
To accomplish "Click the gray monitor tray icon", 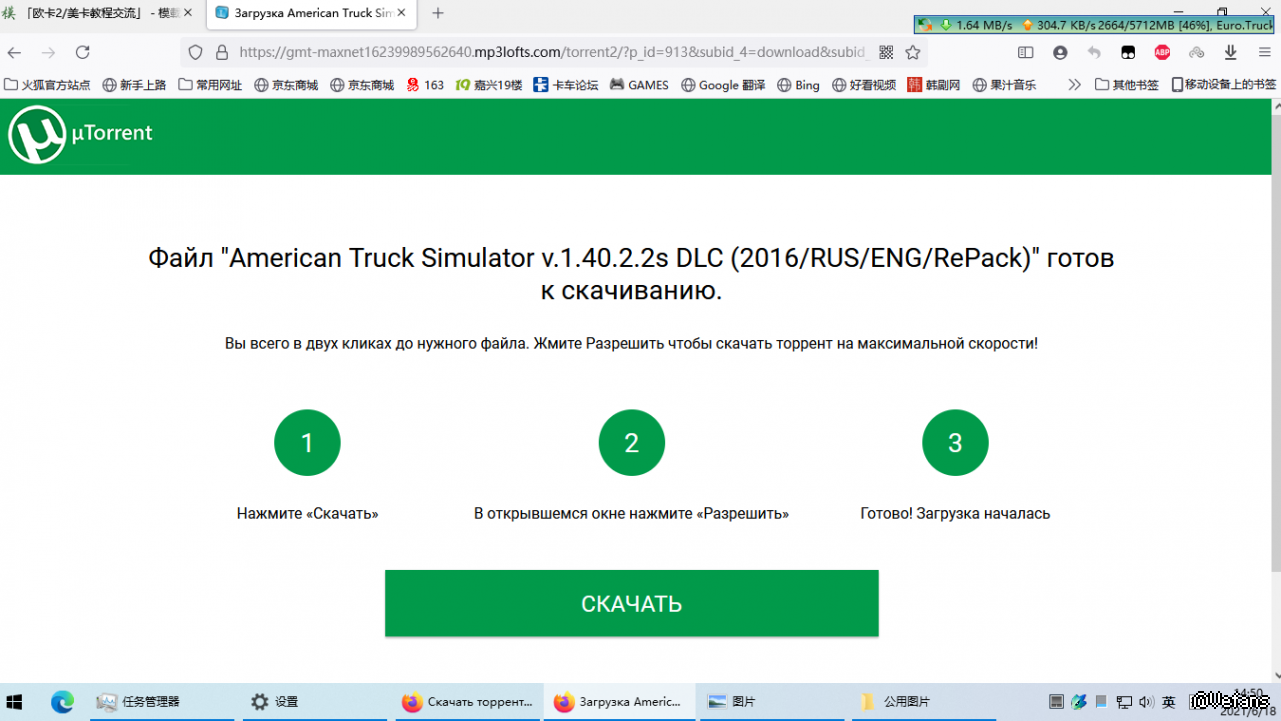I will click(1056, 702).
